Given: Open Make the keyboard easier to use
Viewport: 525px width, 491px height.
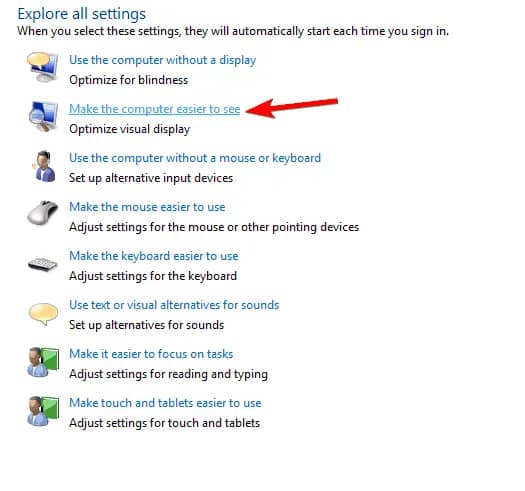Looking at the screenshot, I should (154, 256).
